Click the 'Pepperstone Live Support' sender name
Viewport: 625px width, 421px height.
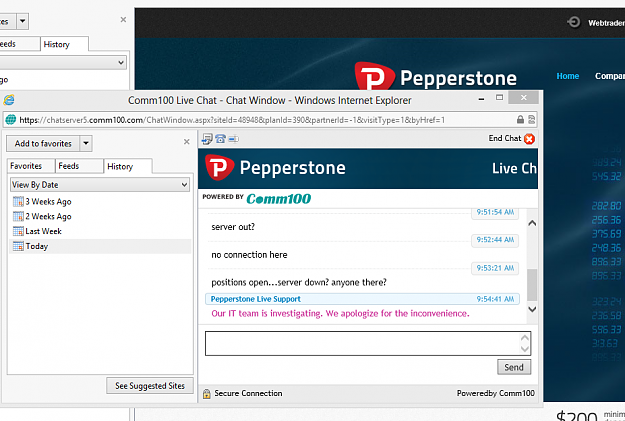click(x=256, y=299)
